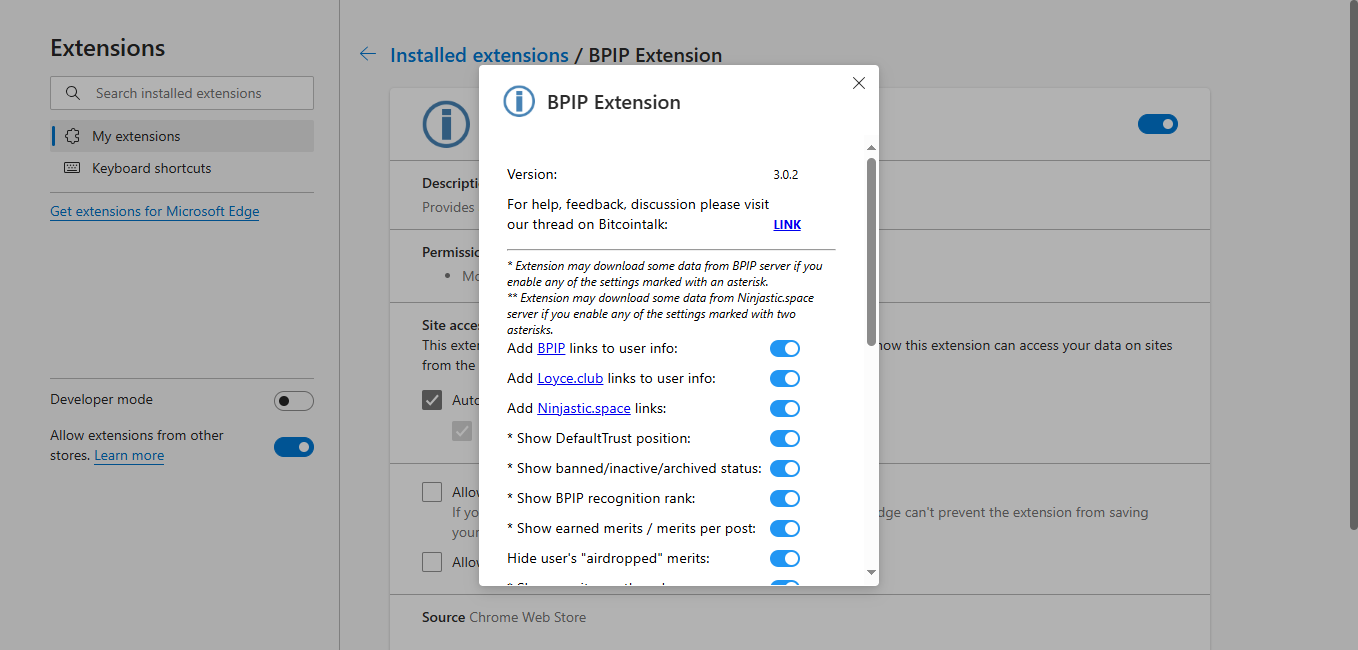Click the Extensions sidebar heading
This screenshot has height=650, width=1358.
pyautogui.click(x=108, y=48)
